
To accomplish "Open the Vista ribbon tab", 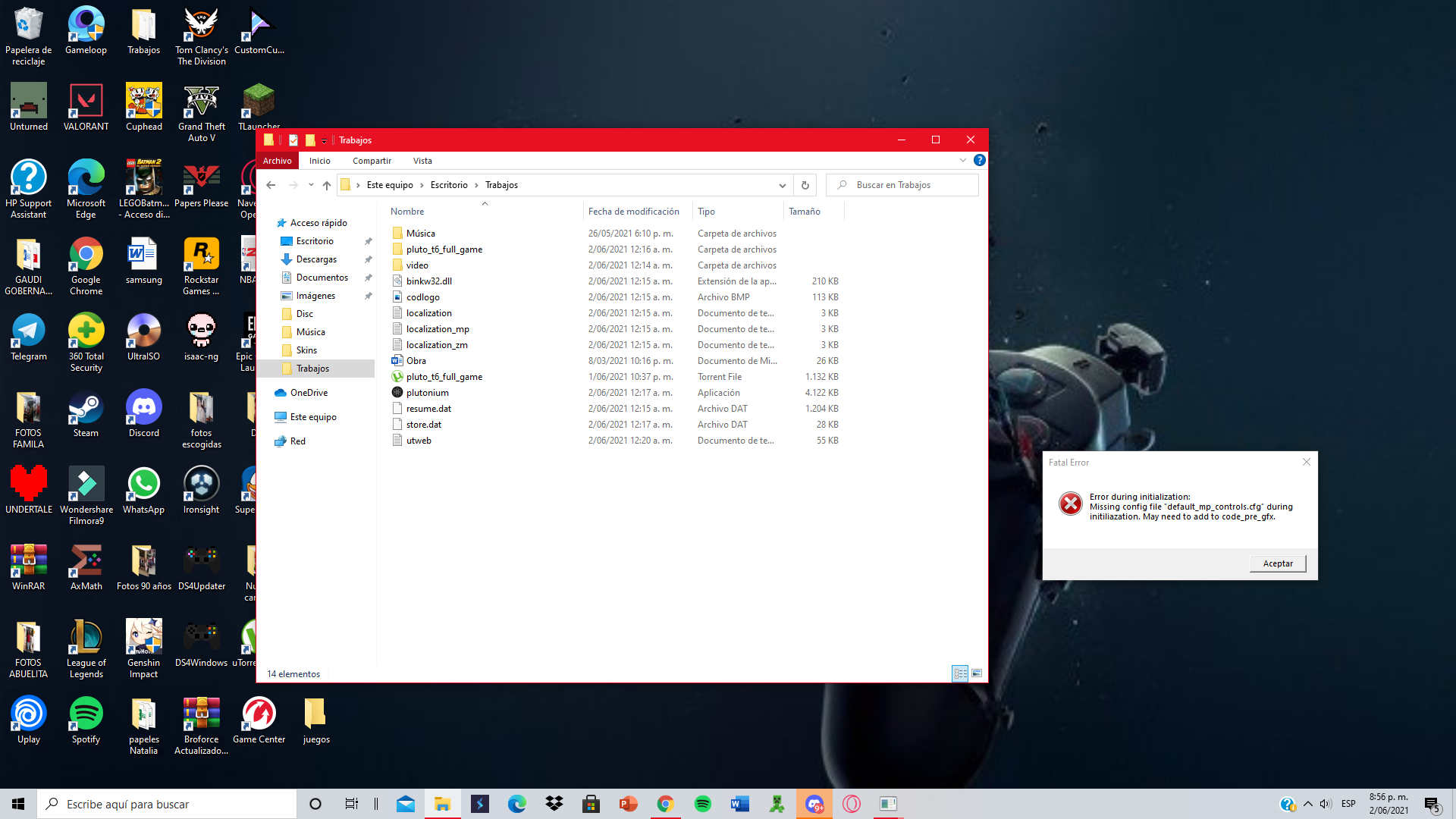I will (422, 161).
